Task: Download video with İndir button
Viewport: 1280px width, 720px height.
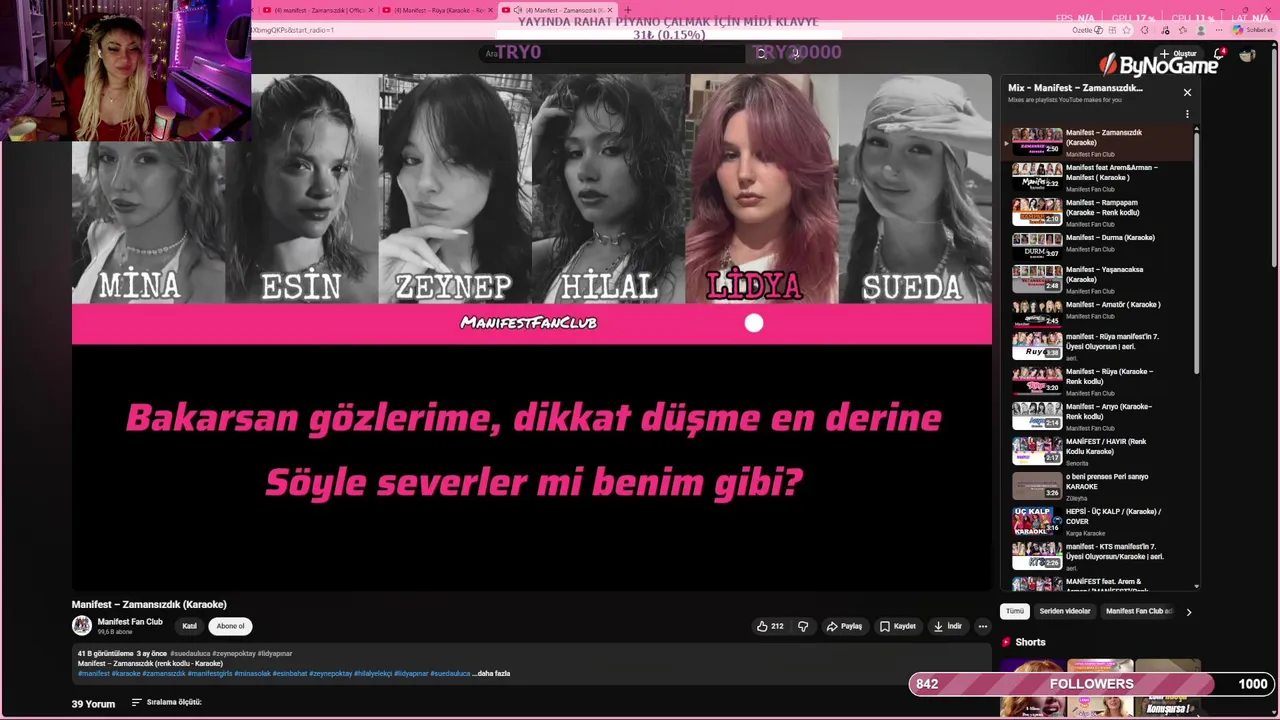Action: [947, 626]
